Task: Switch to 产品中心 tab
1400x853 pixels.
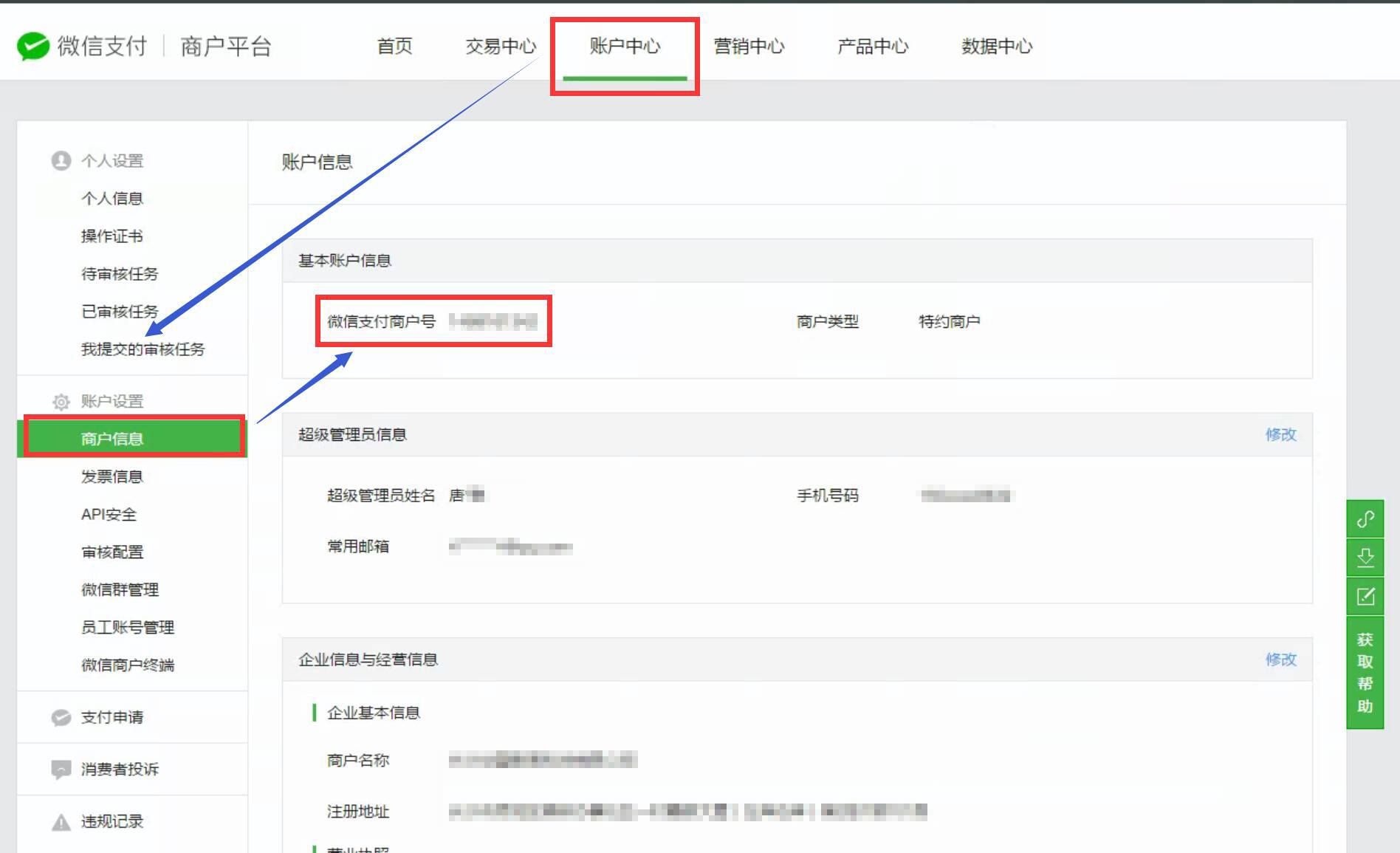Action: 873,47
